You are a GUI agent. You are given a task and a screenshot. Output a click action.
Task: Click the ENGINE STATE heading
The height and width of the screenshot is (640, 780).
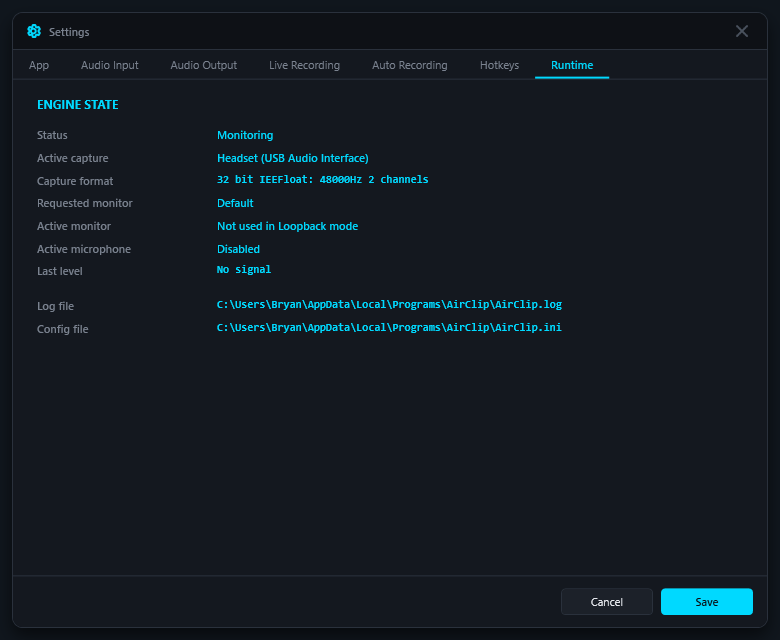tap(78, 105)
